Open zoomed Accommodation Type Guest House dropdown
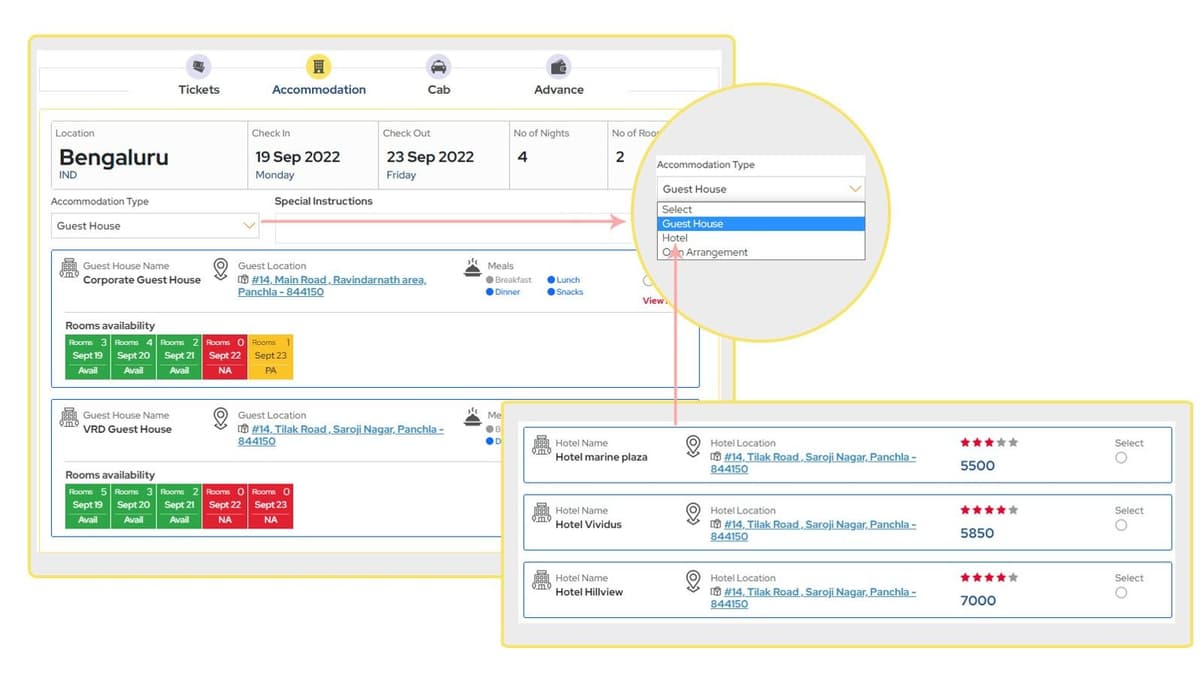Image resolution: width=1200 pixels, height=675 pixels. [x=760, y=189]
